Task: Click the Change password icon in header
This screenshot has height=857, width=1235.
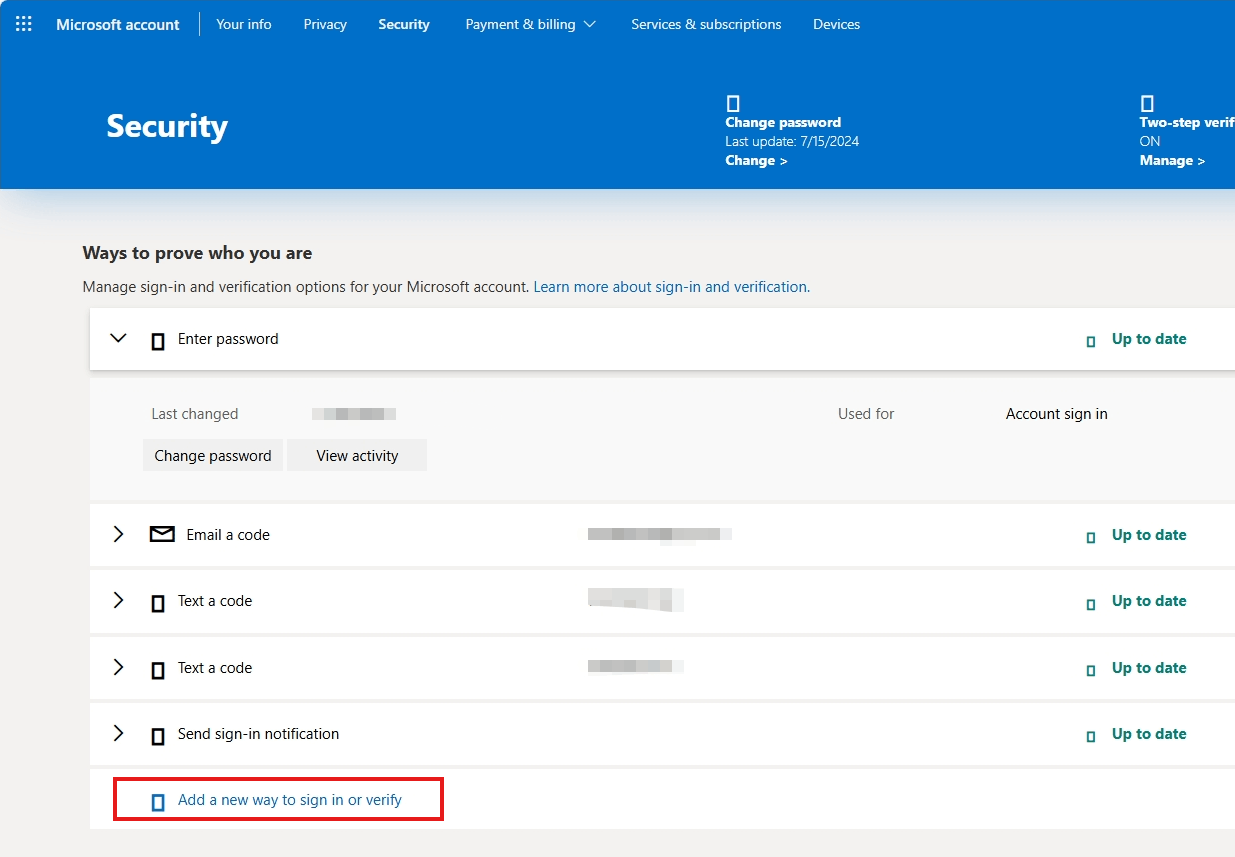Action: pos(733,103)
